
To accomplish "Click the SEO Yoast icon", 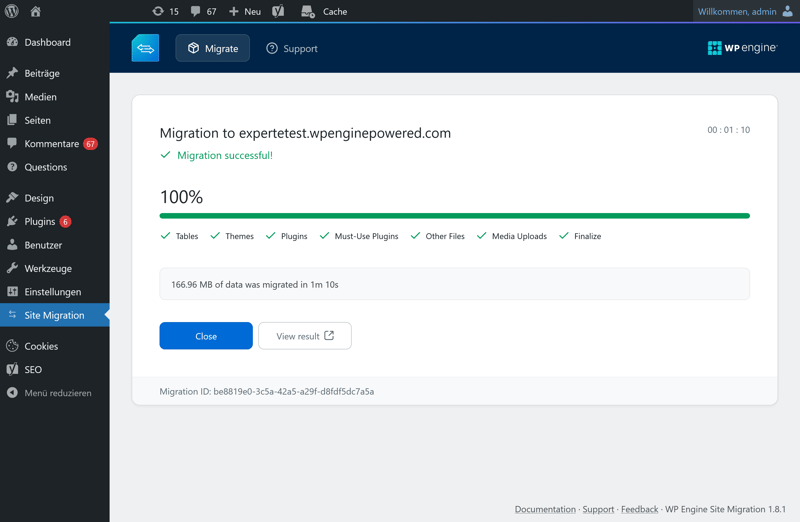I will pyautogui.click(x=12, y=369).
